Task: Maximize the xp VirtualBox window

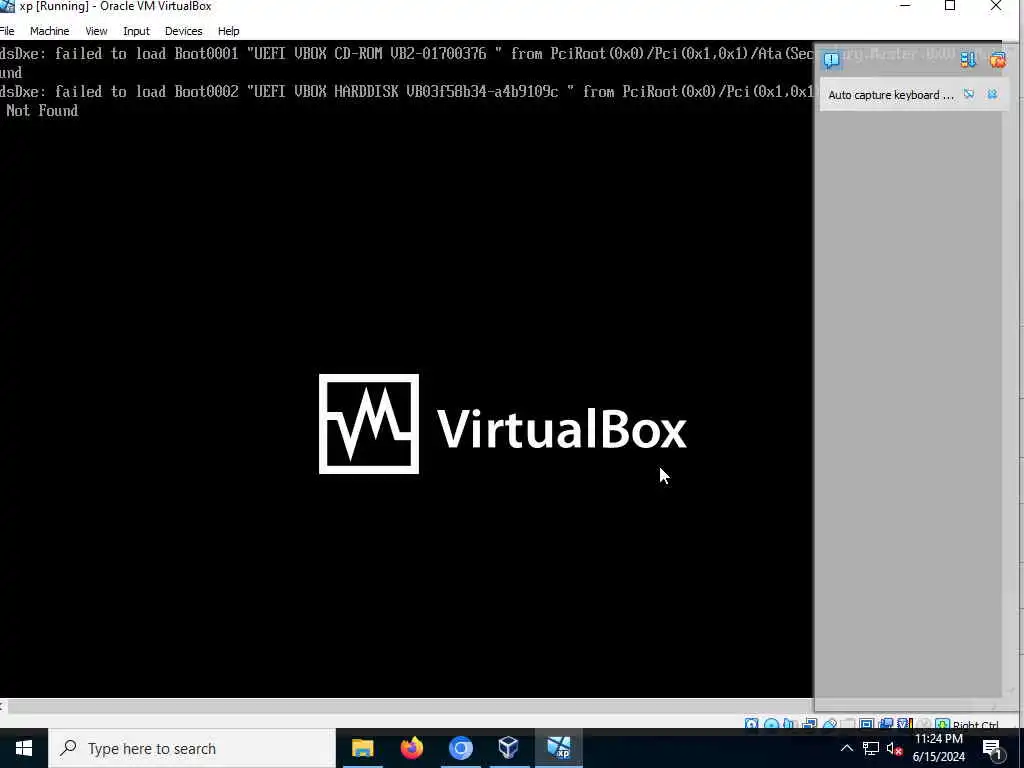Action: 950,6
